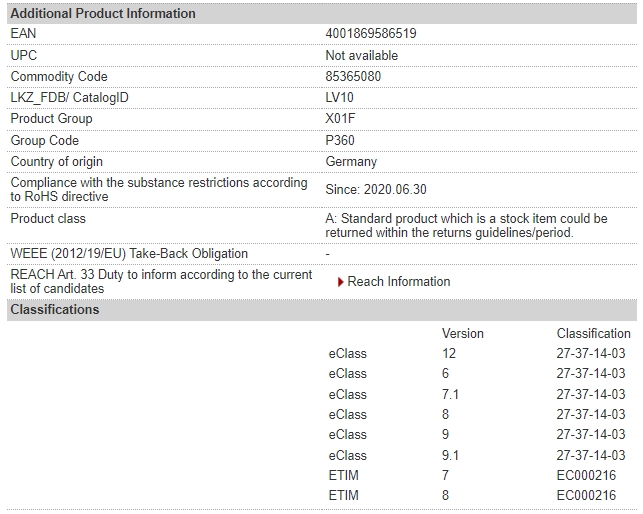643x514 pixels.
Task: Select ETIM version 7 code EC000216
Action: [586, 475]
